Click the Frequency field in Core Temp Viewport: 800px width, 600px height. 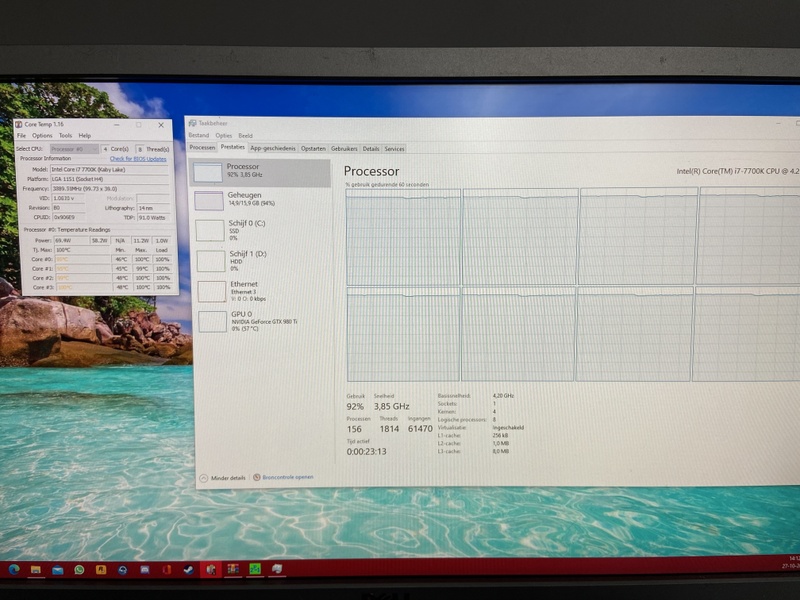pos(109,189)
